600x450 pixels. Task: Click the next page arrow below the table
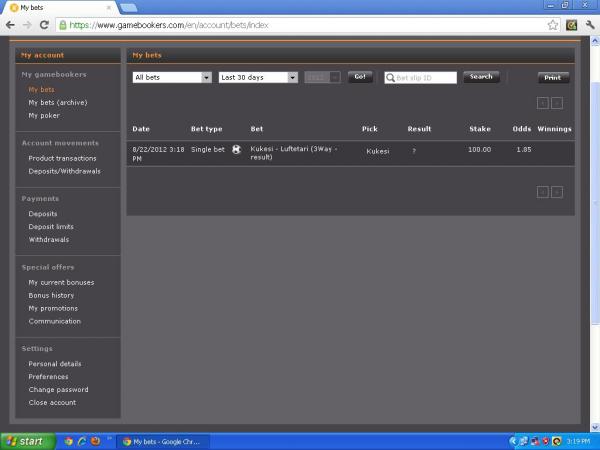pos(557,191)
